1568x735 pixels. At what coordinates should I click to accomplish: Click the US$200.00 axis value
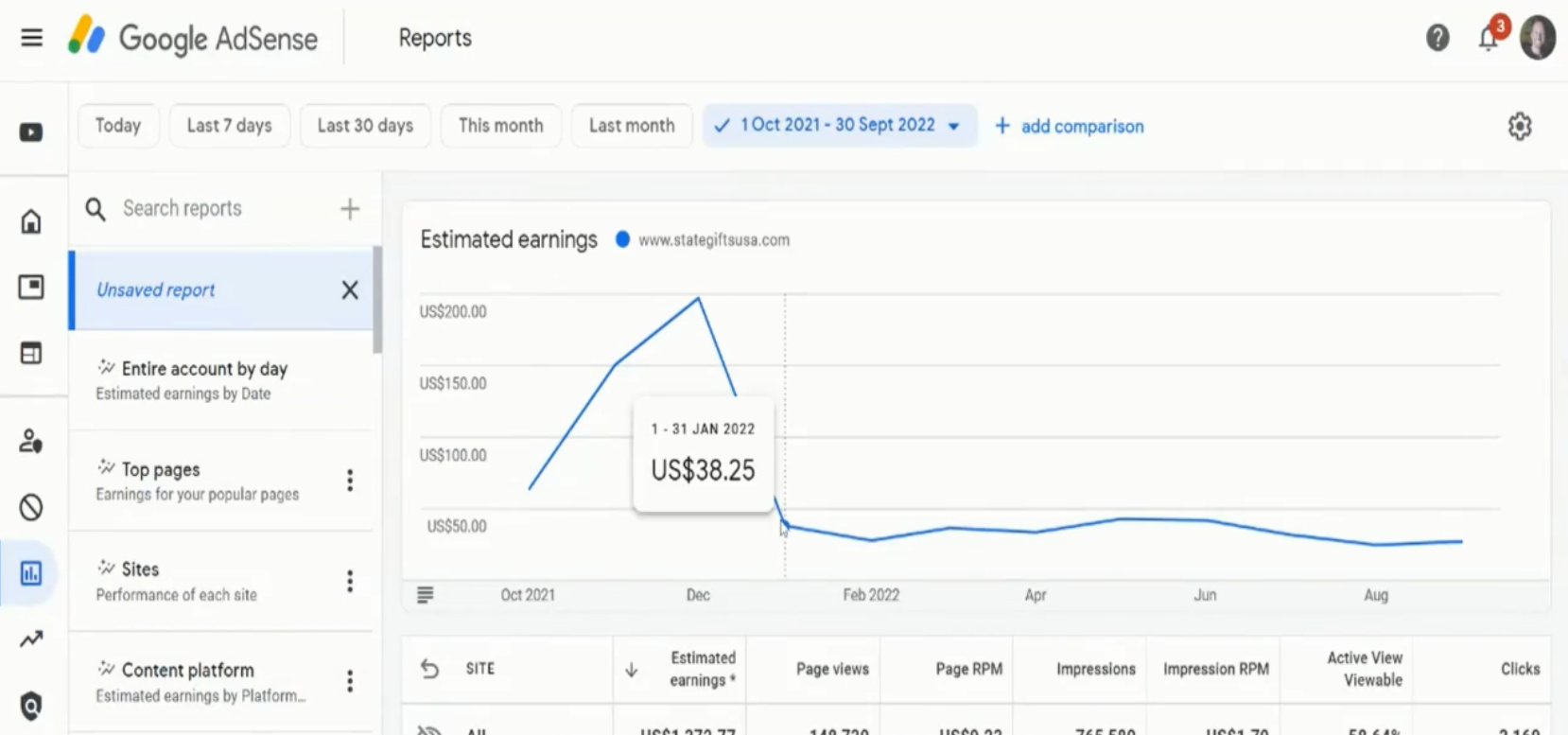(453, 312)
